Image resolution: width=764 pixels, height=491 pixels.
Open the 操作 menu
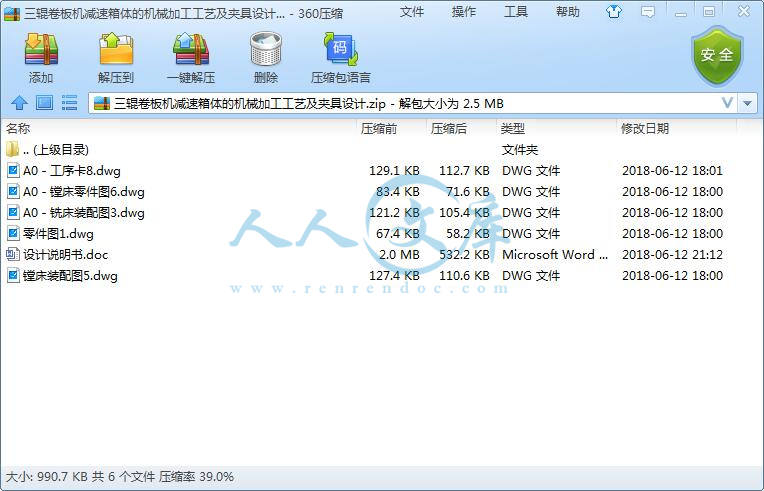pyautogui.click(x=463, y=12)
